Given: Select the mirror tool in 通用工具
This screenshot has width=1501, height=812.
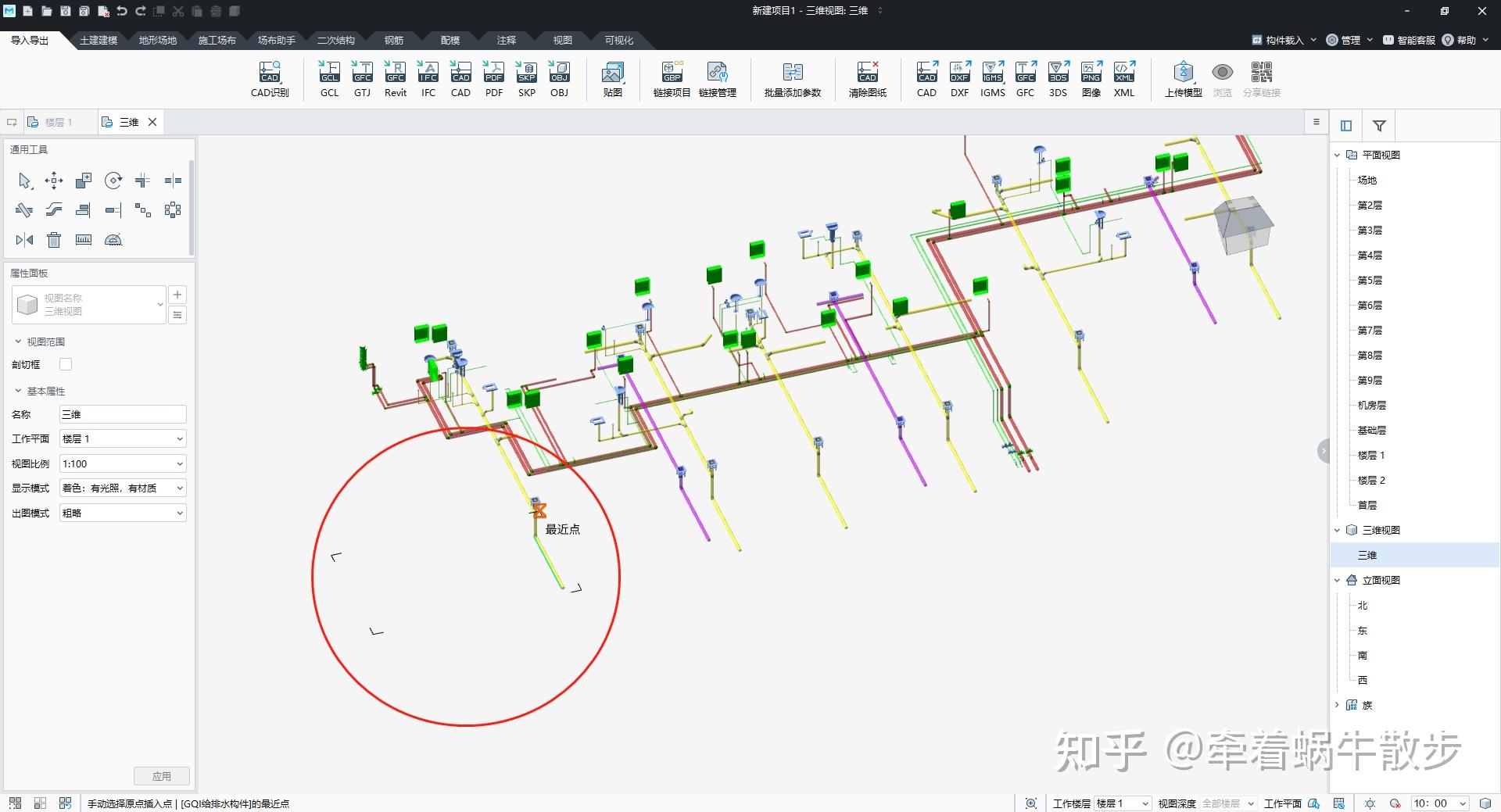Looking at the screenshot, I should (24, 240).
